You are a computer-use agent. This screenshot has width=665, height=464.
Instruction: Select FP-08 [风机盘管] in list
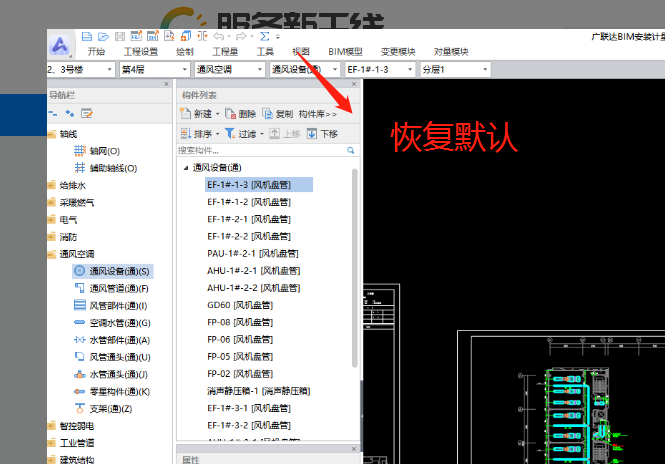click(240, 322)
